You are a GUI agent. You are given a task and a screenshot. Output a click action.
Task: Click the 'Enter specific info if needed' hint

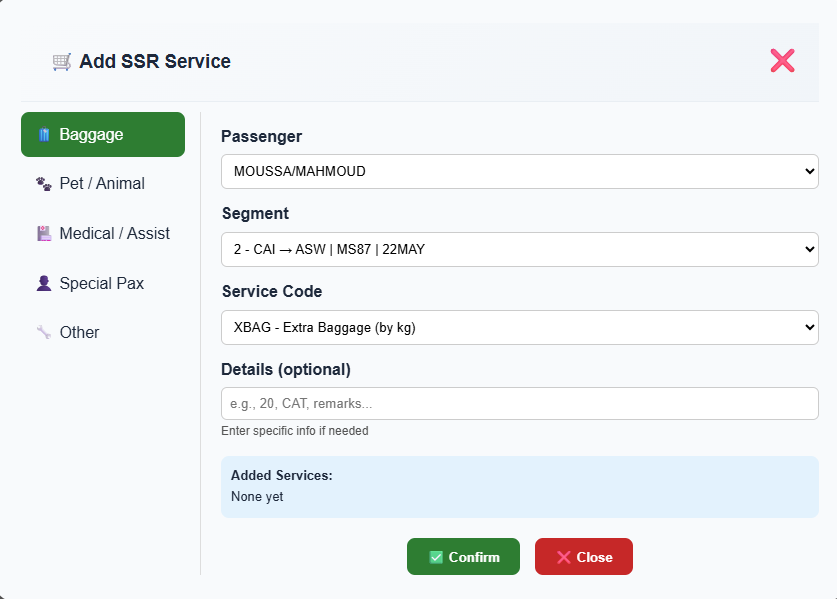tap(295, 431)
